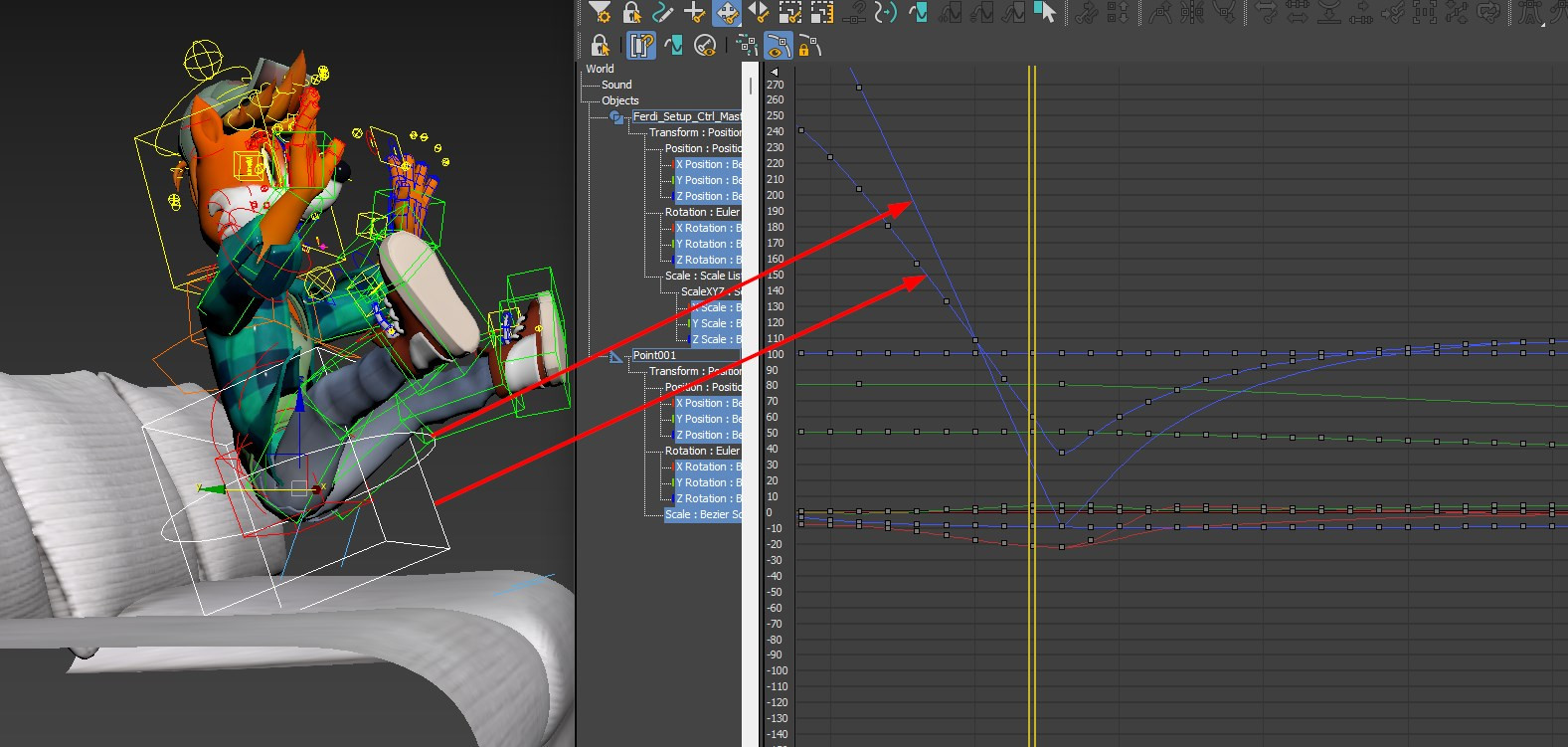The height and width of the screenshot is (747, 1568).
Task: Select the Sound track in the tree
Action: pyautogui.click(x=616, y=85)
